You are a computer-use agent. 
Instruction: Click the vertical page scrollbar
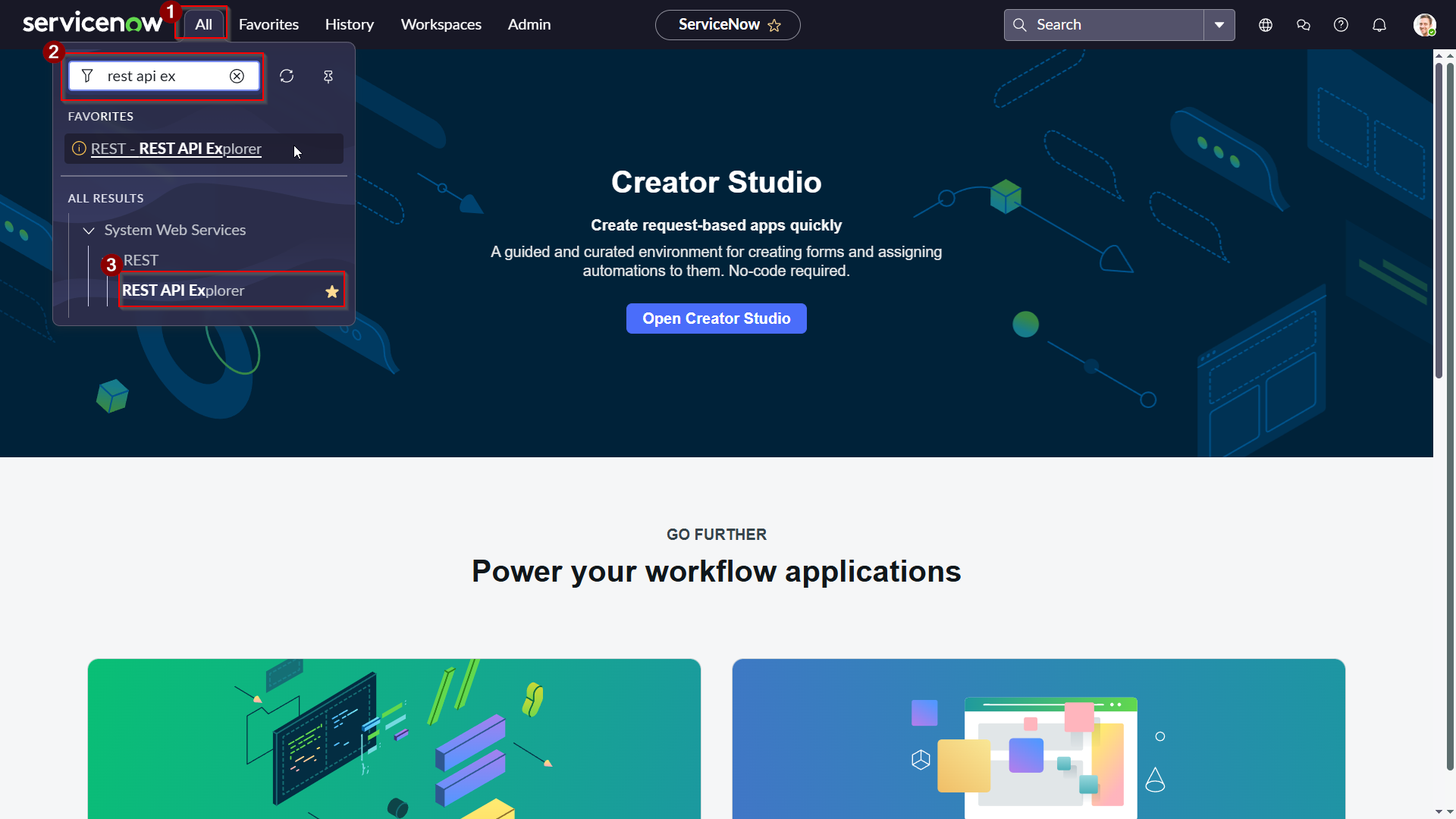(1438, 220)
